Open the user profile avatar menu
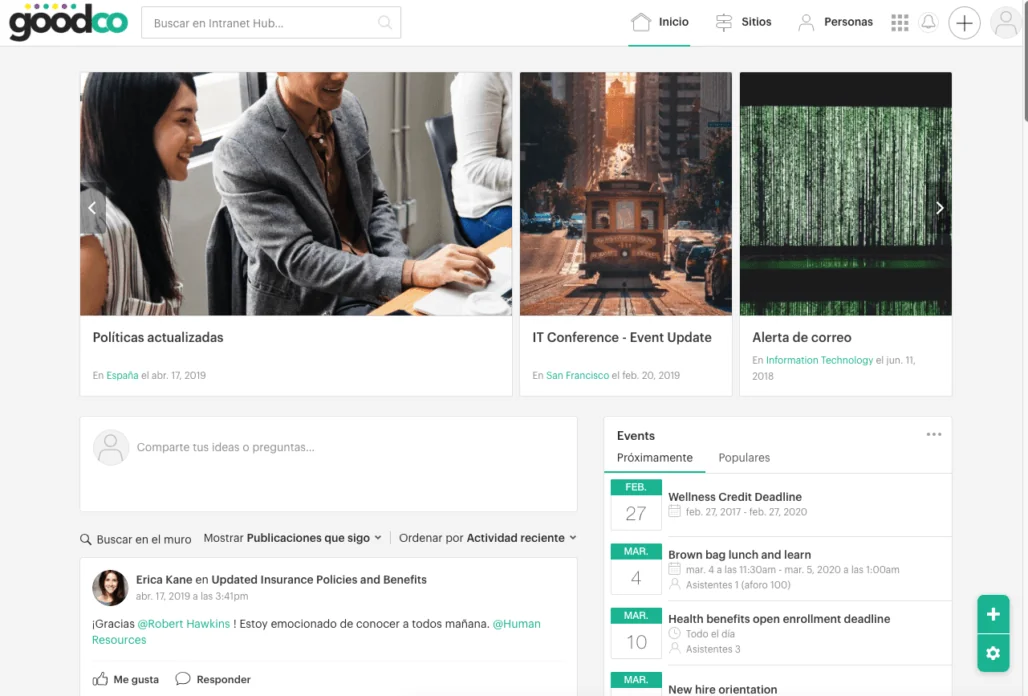The width and height of the screenshot is (1028, 696). 1005,23
